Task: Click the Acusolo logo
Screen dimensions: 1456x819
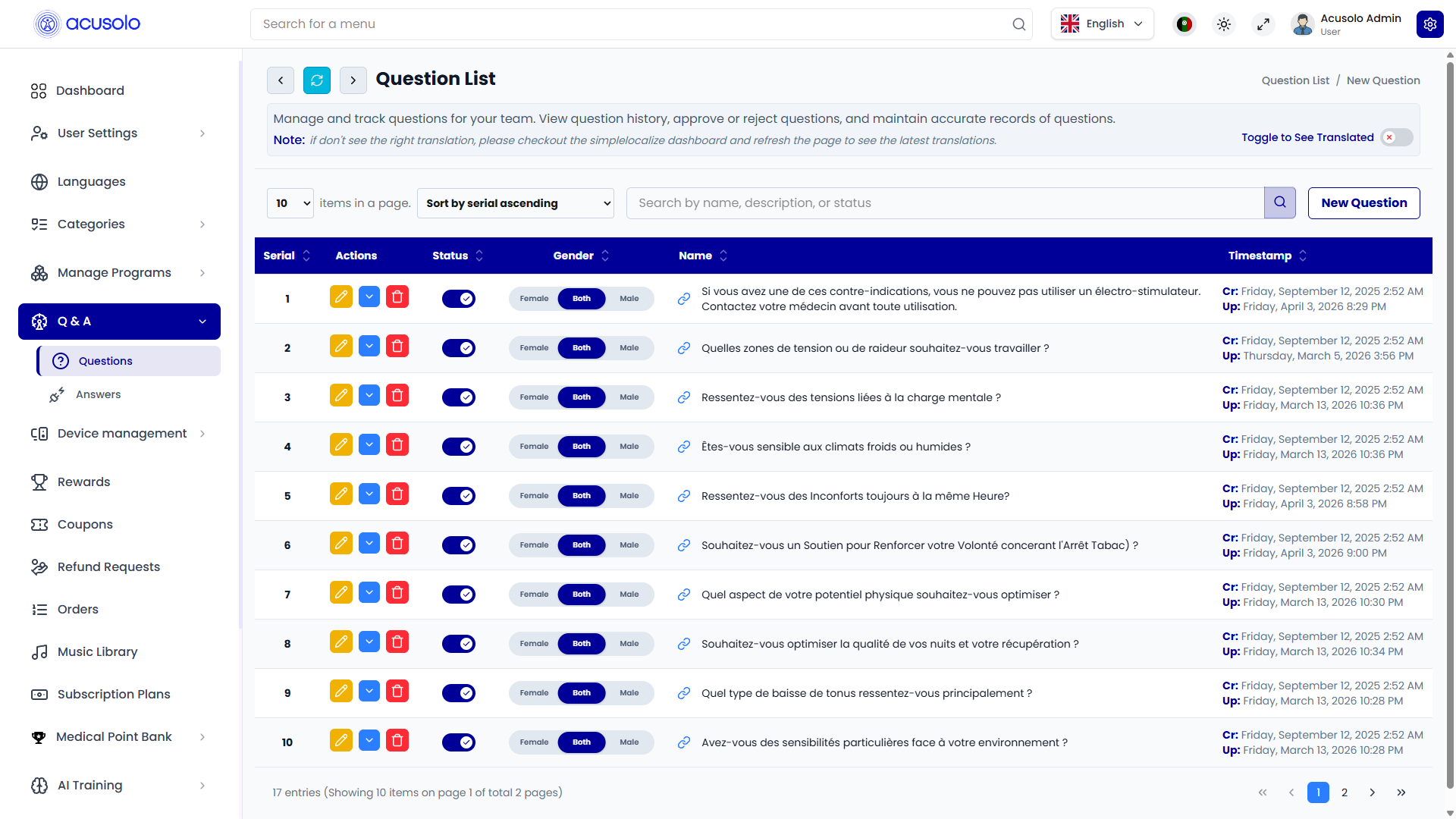Action: [x=87, y=24]
